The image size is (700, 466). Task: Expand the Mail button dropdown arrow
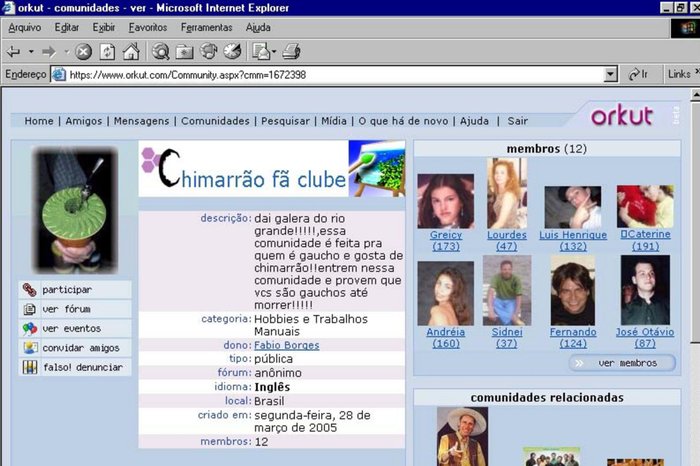pyautogui.click(x=274, y=51)
